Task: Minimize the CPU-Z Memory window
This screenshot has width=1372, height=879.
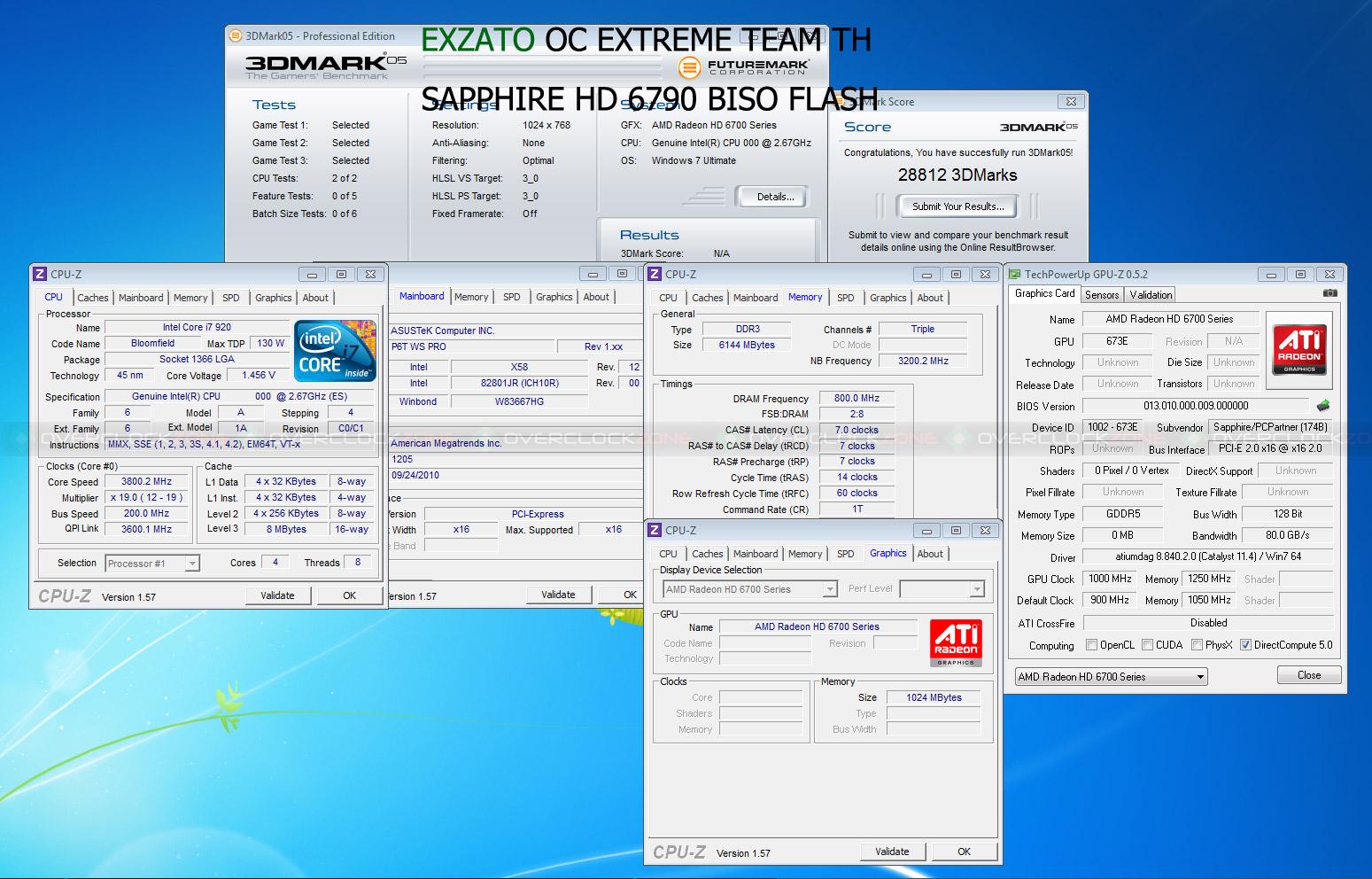Action: click(926, 274)
